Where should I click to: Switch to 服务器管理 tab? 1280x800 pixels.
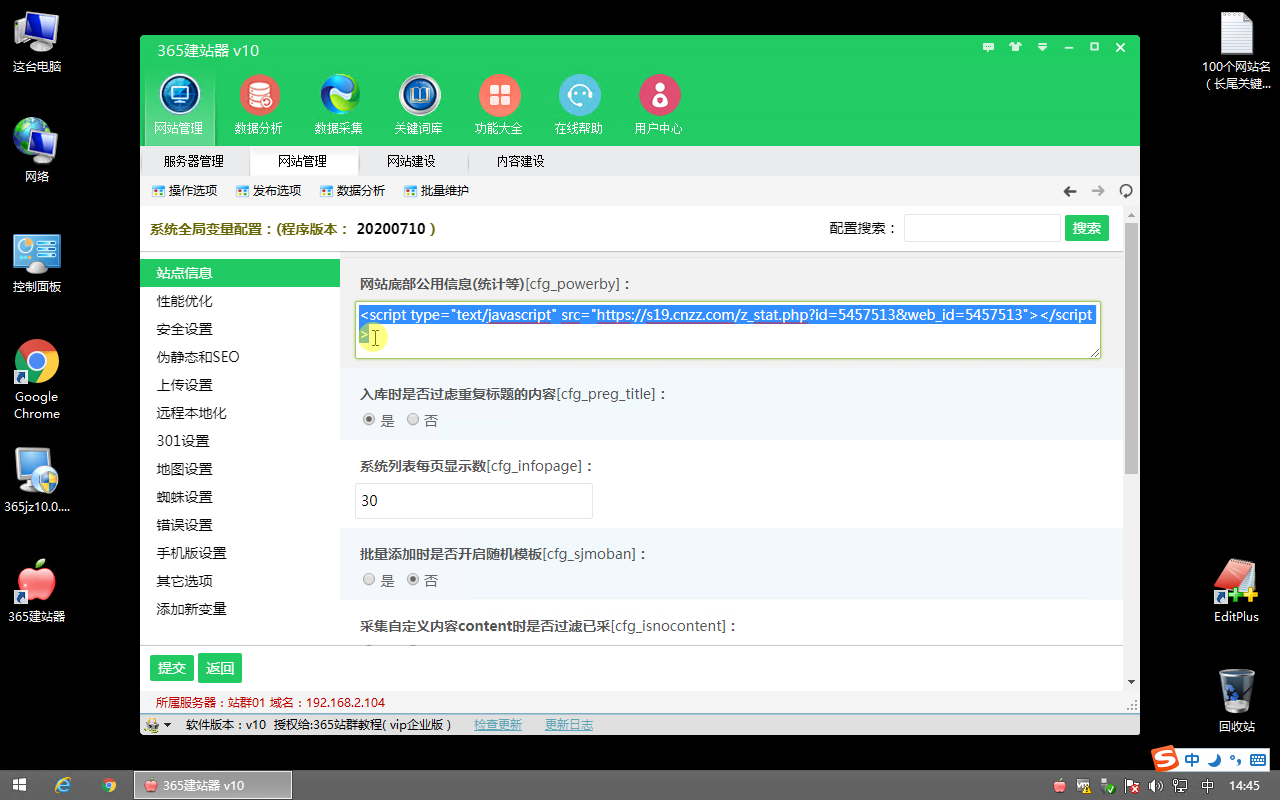tap(194, 161)
